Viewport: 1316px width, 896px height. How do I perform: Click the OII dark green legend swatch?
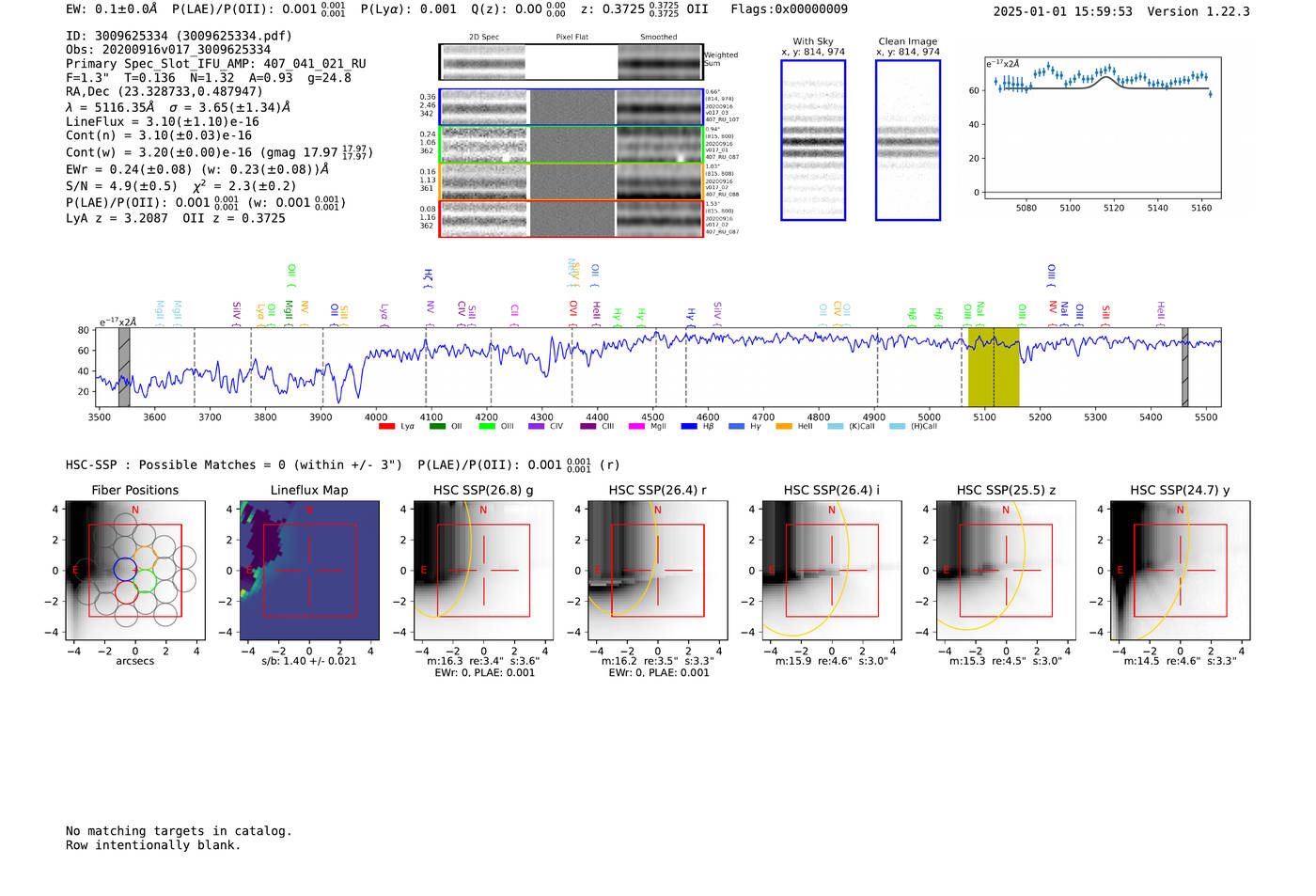tap(437, 427)
